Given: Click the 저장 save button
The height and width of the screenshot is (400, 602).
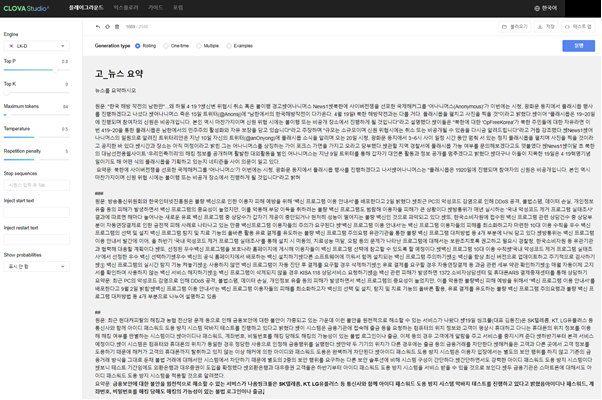Looking at the screenshot, I should click(x=546, y=26).
